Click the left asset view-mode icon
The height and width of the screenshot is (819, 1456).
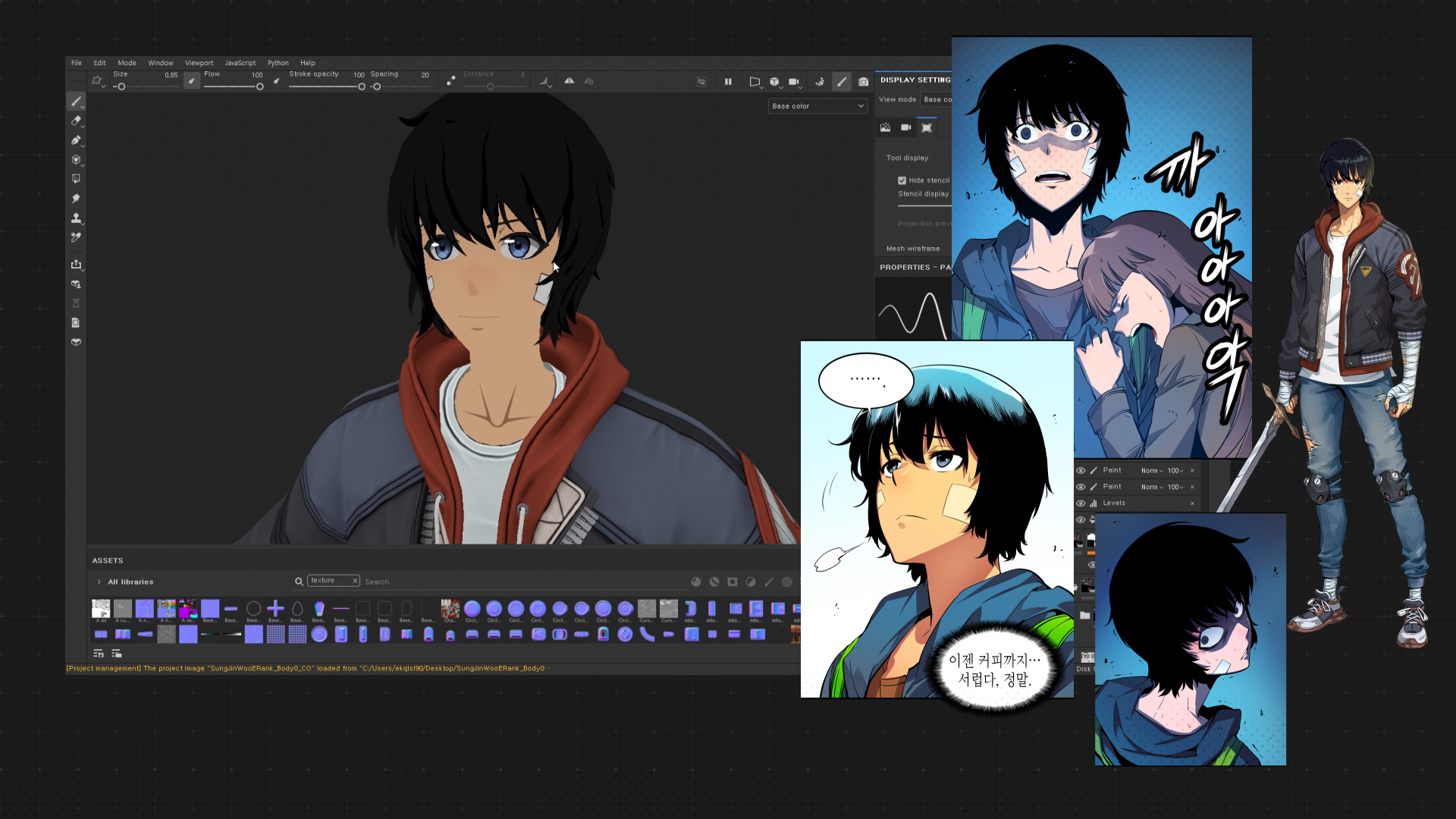tap(98, 653)
